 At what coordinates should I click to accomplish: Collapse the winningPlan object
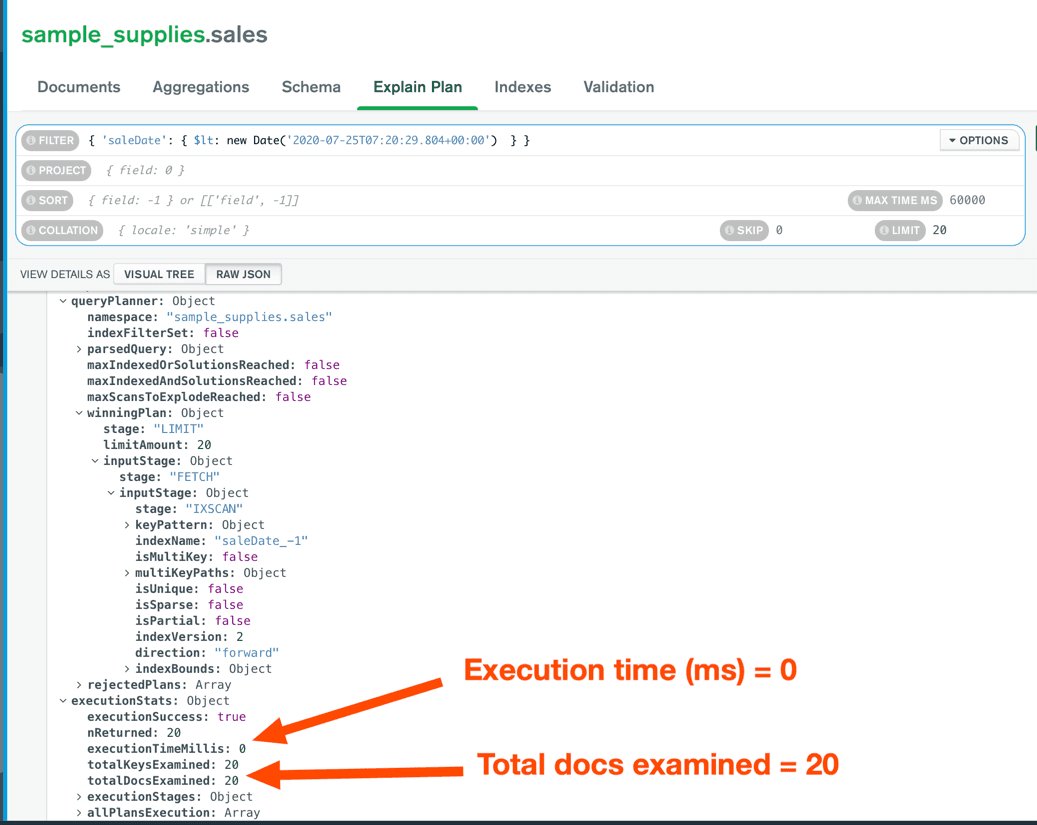point(79,412)
